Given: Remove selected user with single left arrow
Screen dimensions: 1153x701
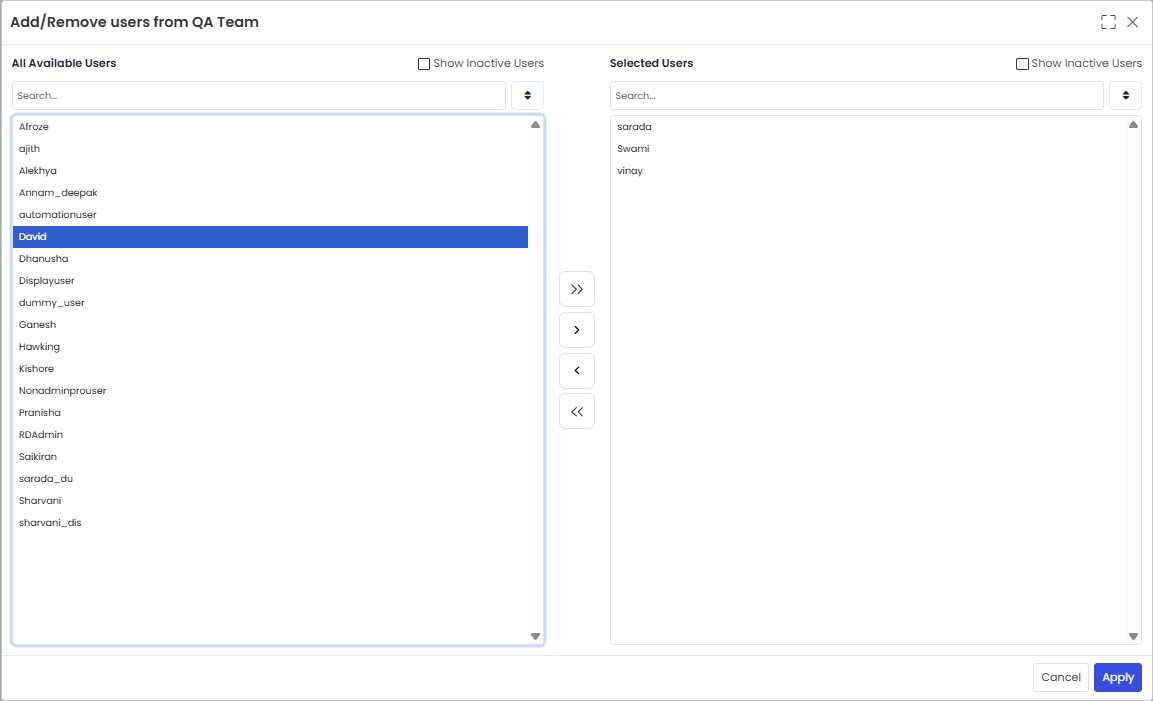Looking at the screenshot, I should coord(576,371).
